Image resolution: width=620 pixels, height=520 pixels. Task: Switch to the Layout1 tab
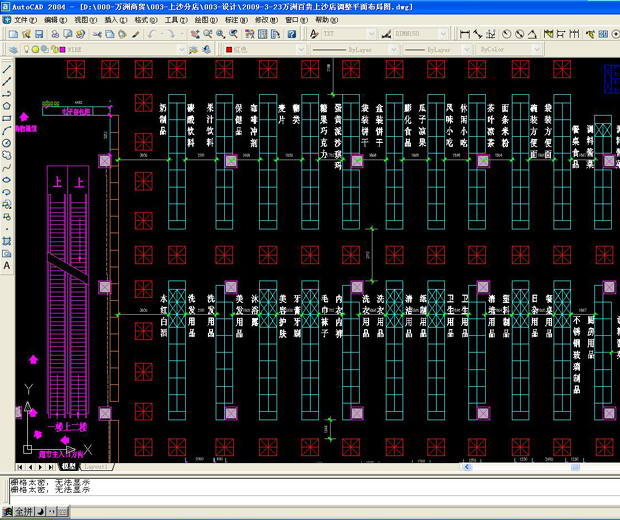[95, 466]
